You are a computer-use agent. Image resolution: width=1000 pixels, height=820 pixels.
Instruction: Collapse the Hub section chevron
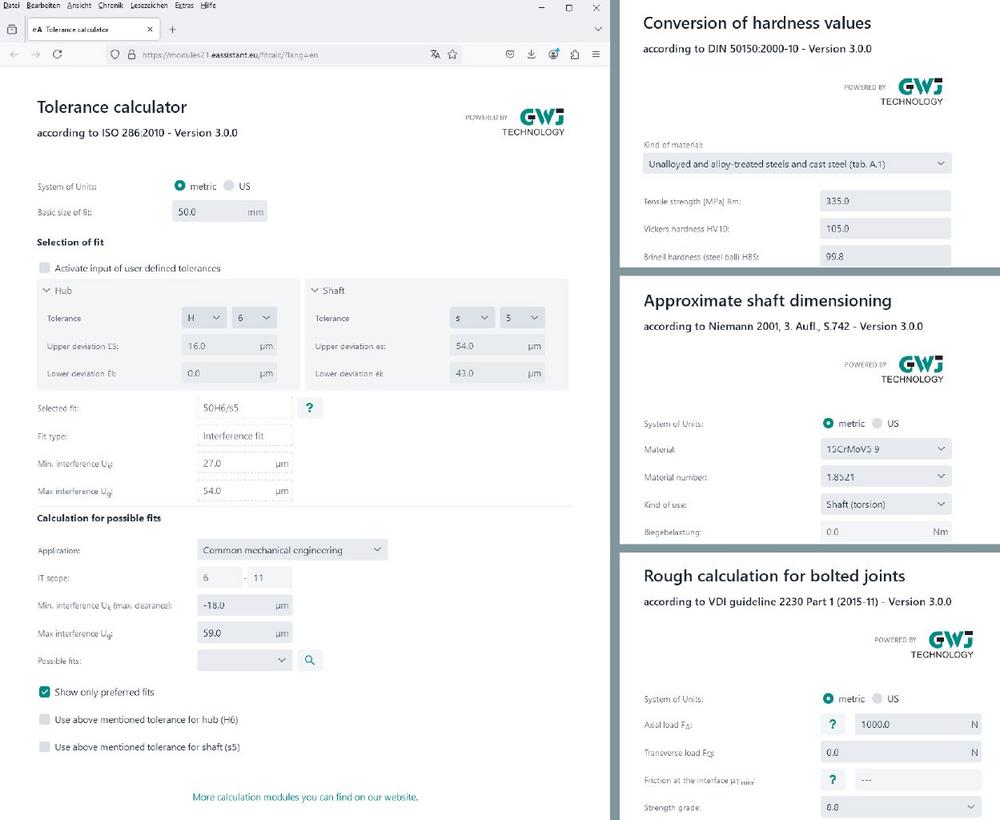coord(46,290)
